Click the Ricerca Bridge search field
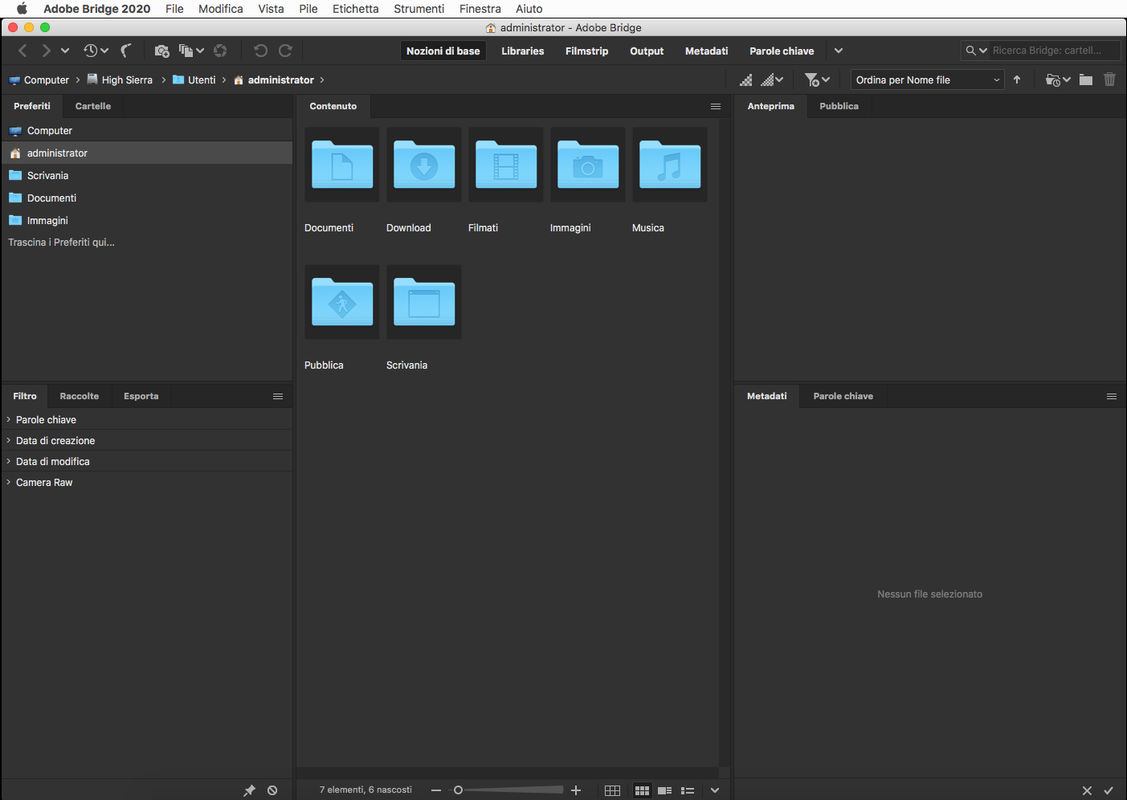This screenshot has width=1127, height=800. [x=1054, y=50]
